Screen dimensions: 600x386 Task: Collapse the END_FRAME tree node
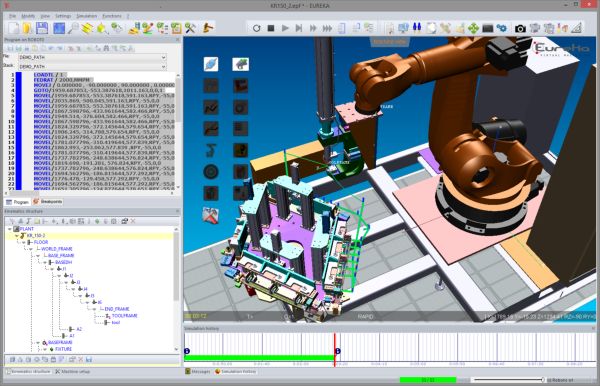[x=95, y=309]
